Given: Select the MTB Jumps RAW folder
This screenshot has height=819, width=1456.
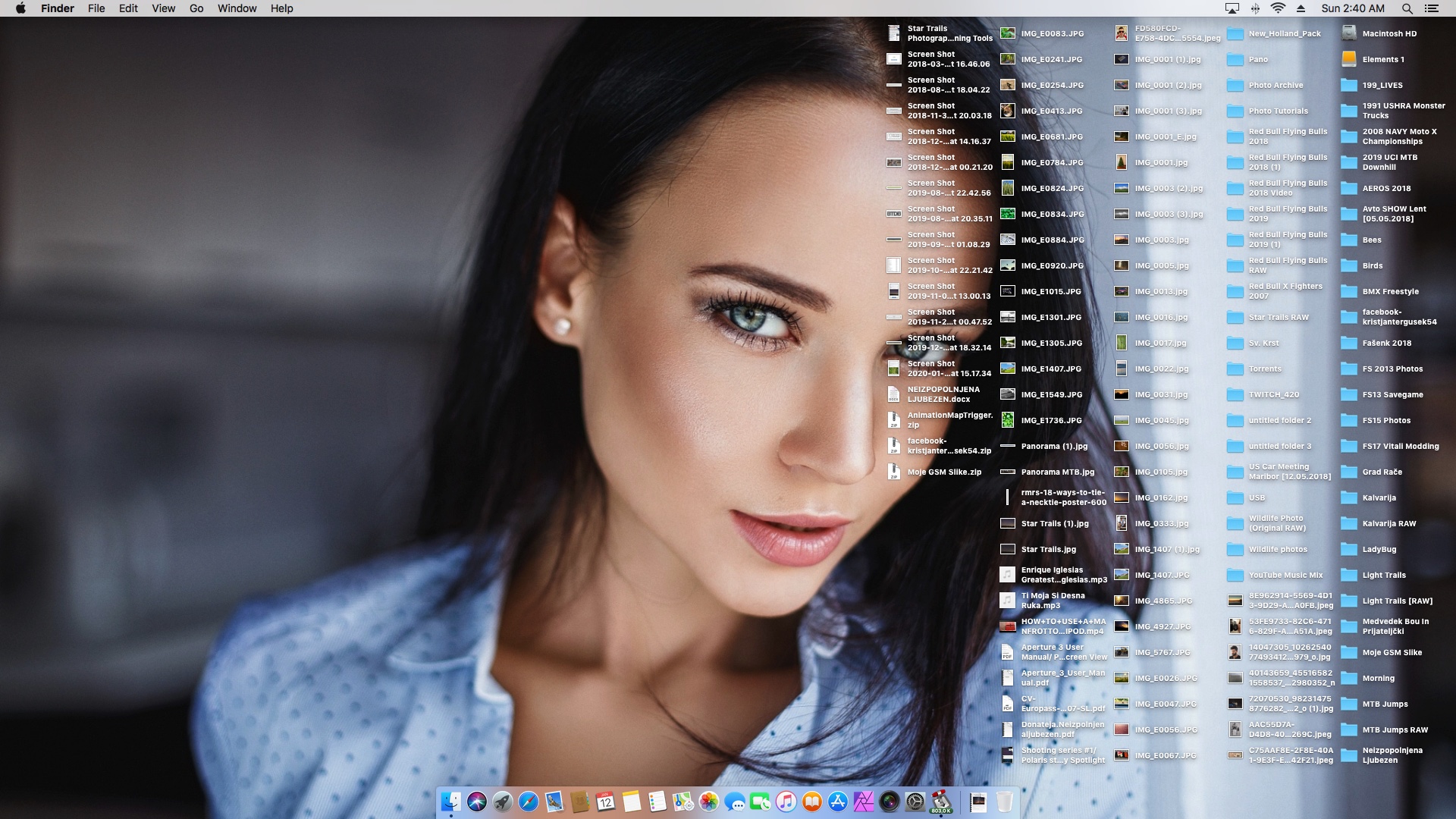Looking at the screenshot, I should [x=1385, y=730].
